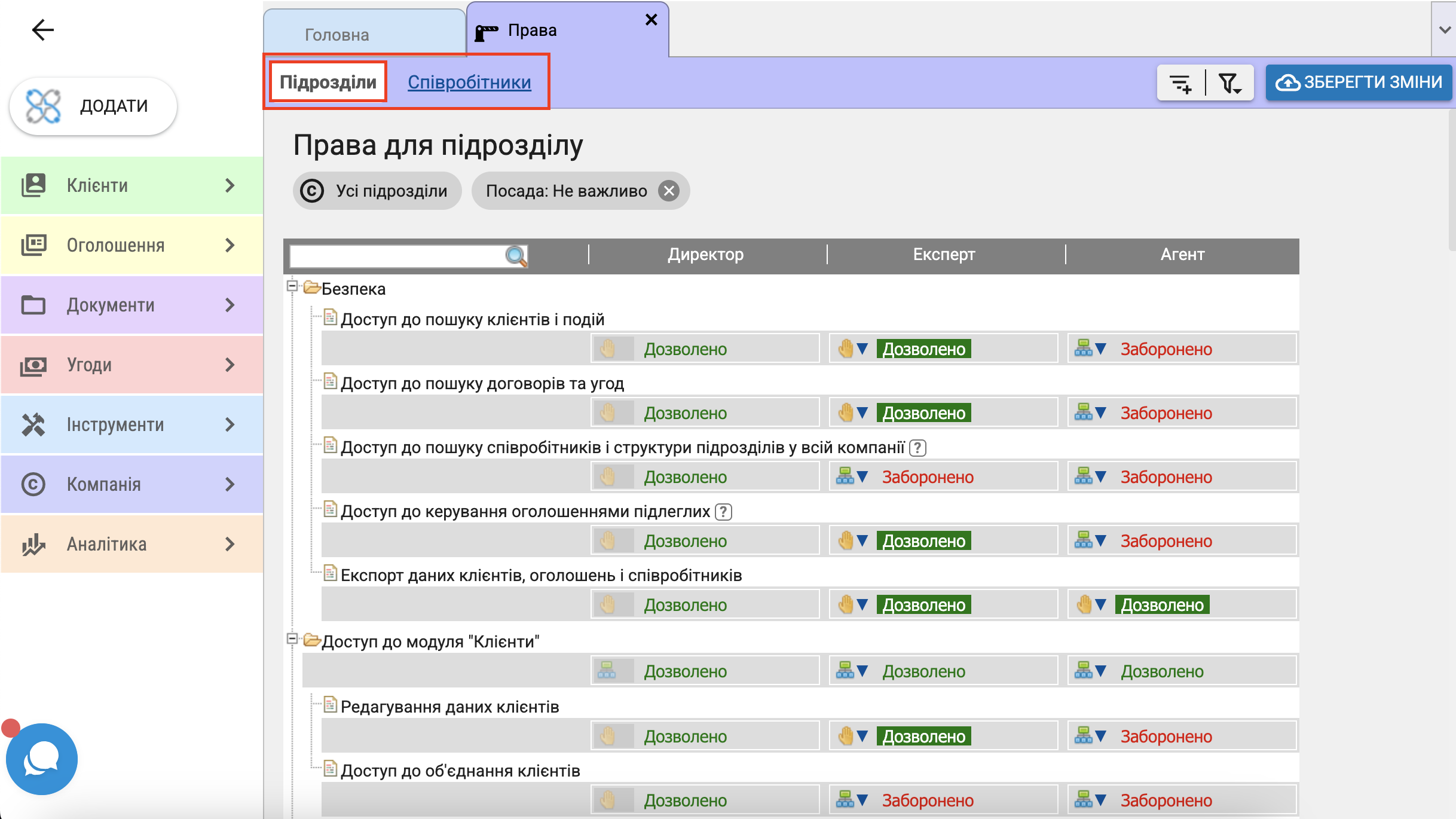Click the Клієнти contacts icon
1456x819 pixels.
[x=33, y=185]
